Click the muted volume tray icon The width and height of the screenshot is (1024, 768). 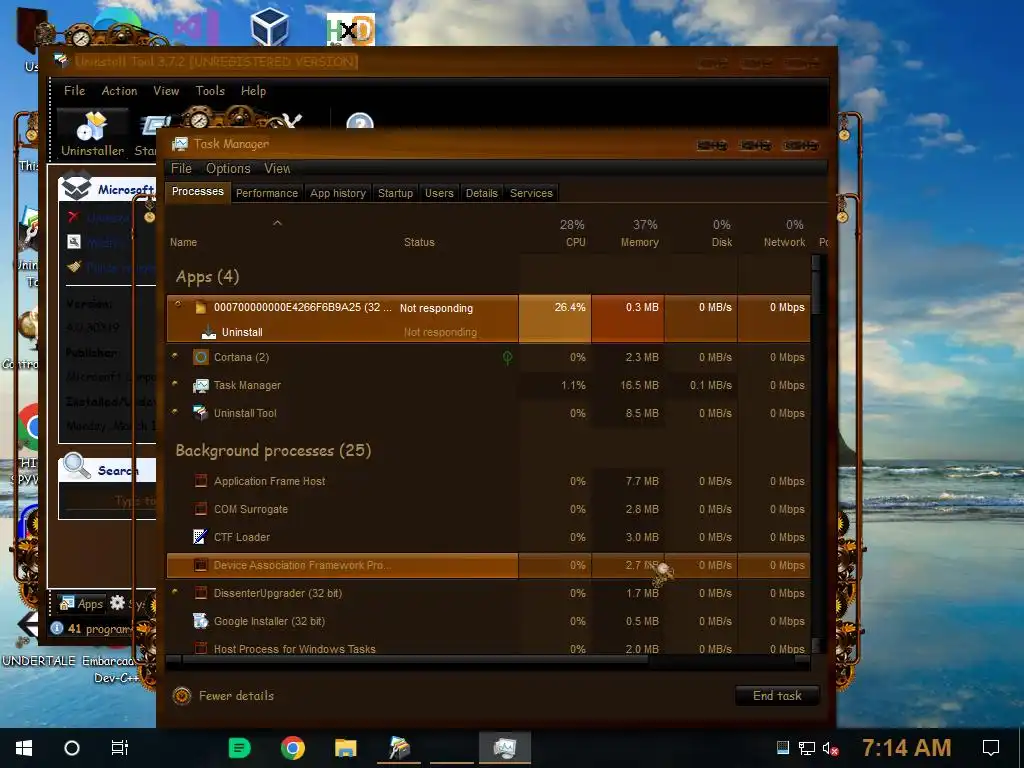(x=830, y=748)
